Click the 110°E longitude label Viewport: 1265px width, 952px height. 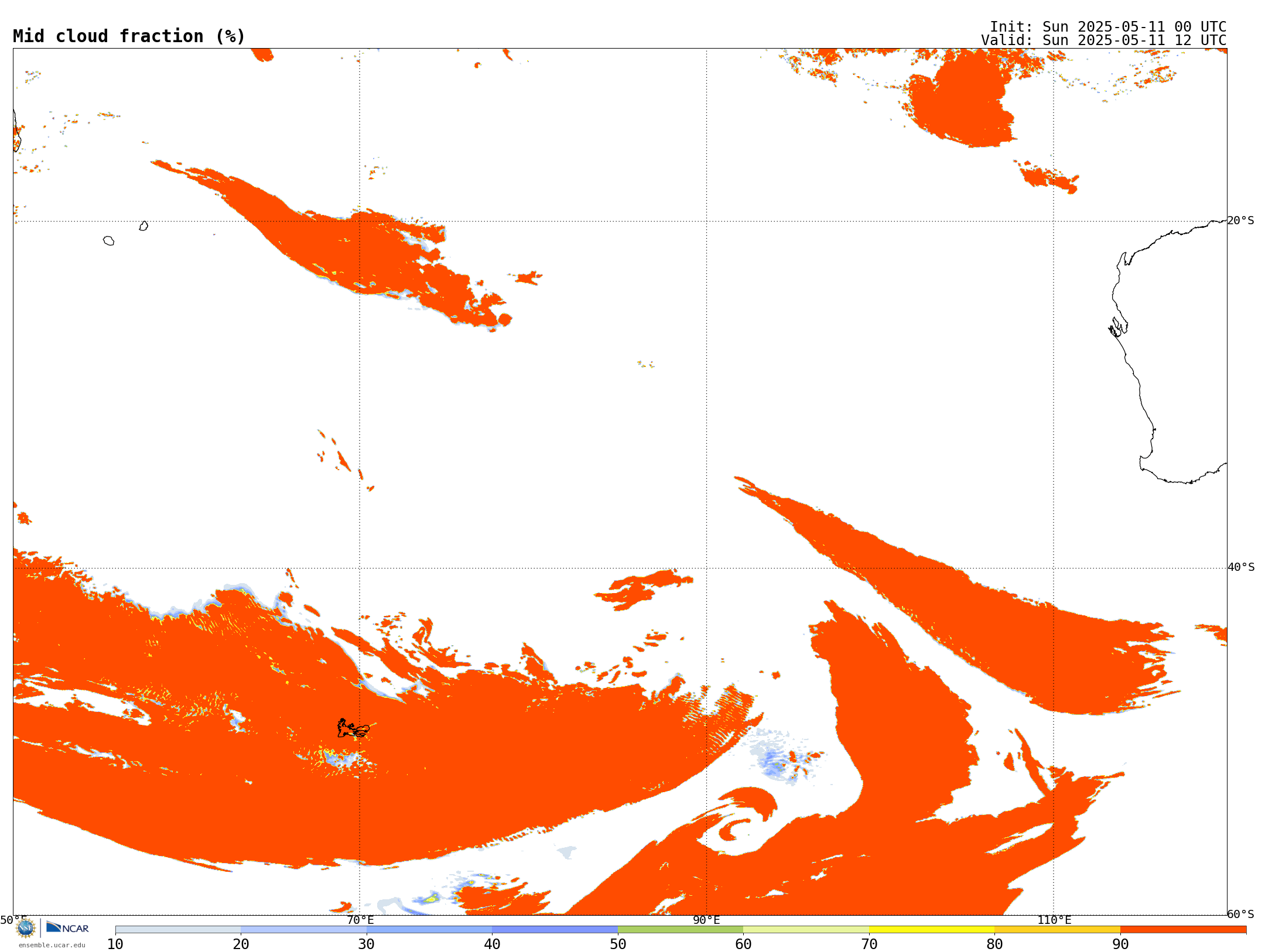(1054, 920)
